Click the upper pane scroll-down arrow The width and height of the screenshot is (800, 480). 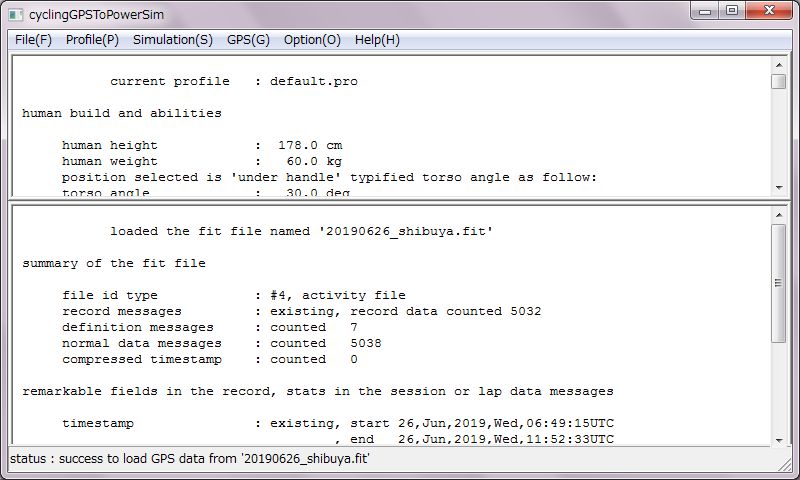pyautogui.click(x=779, y=188)
